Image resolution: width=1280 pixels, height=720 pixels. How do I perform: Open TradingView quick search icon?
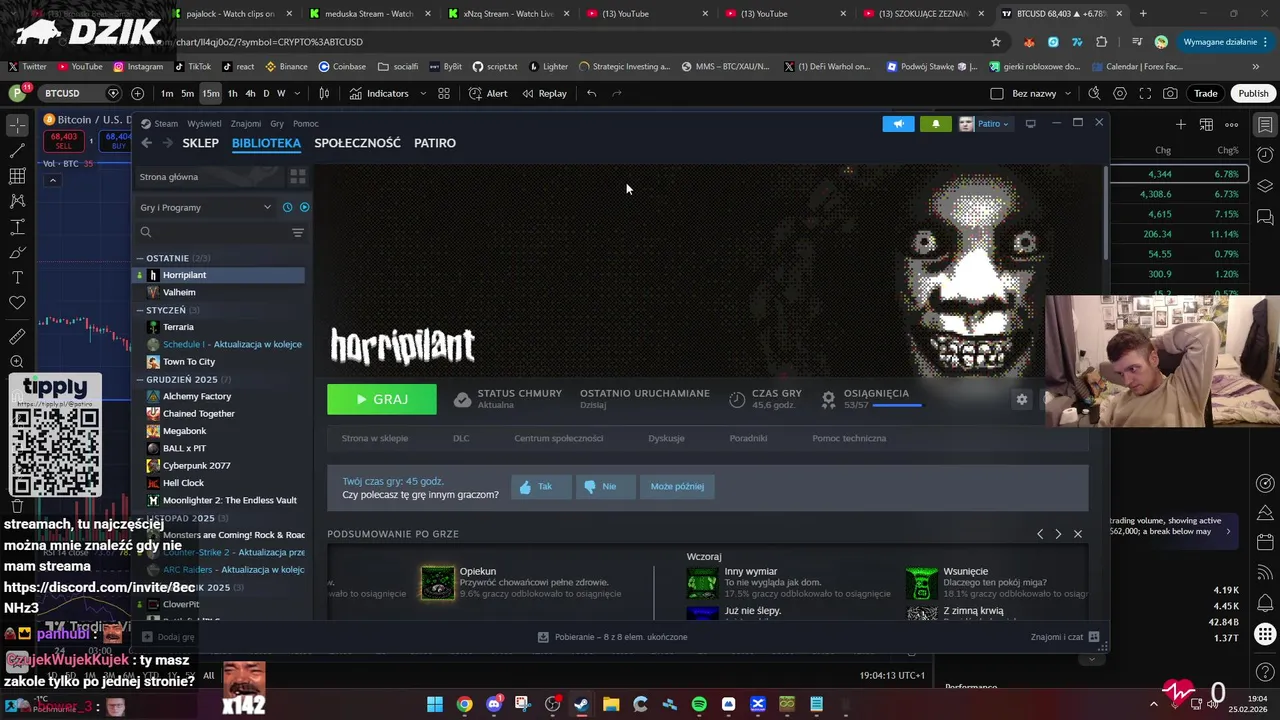pyautogui.click(x=1094, y=93)
